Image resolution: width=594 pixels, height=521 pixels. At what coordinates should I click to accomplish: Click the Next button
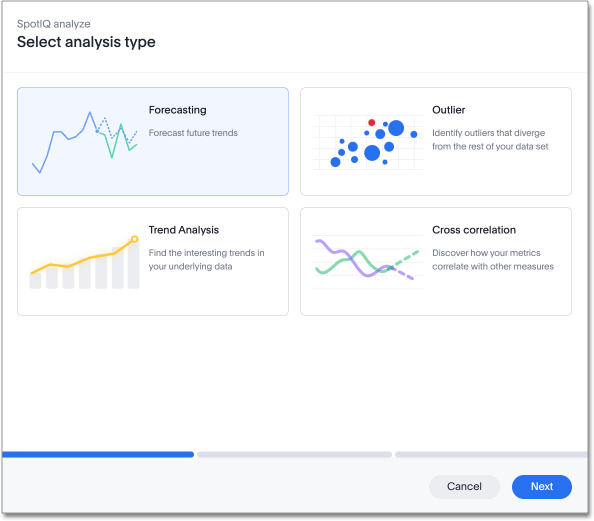pos(542,487)
